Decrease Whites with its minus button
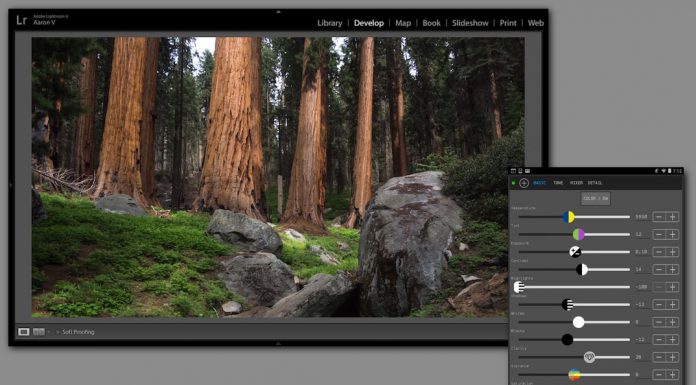The height and width of the screenshot is (385, 696). tap(659, 322)
